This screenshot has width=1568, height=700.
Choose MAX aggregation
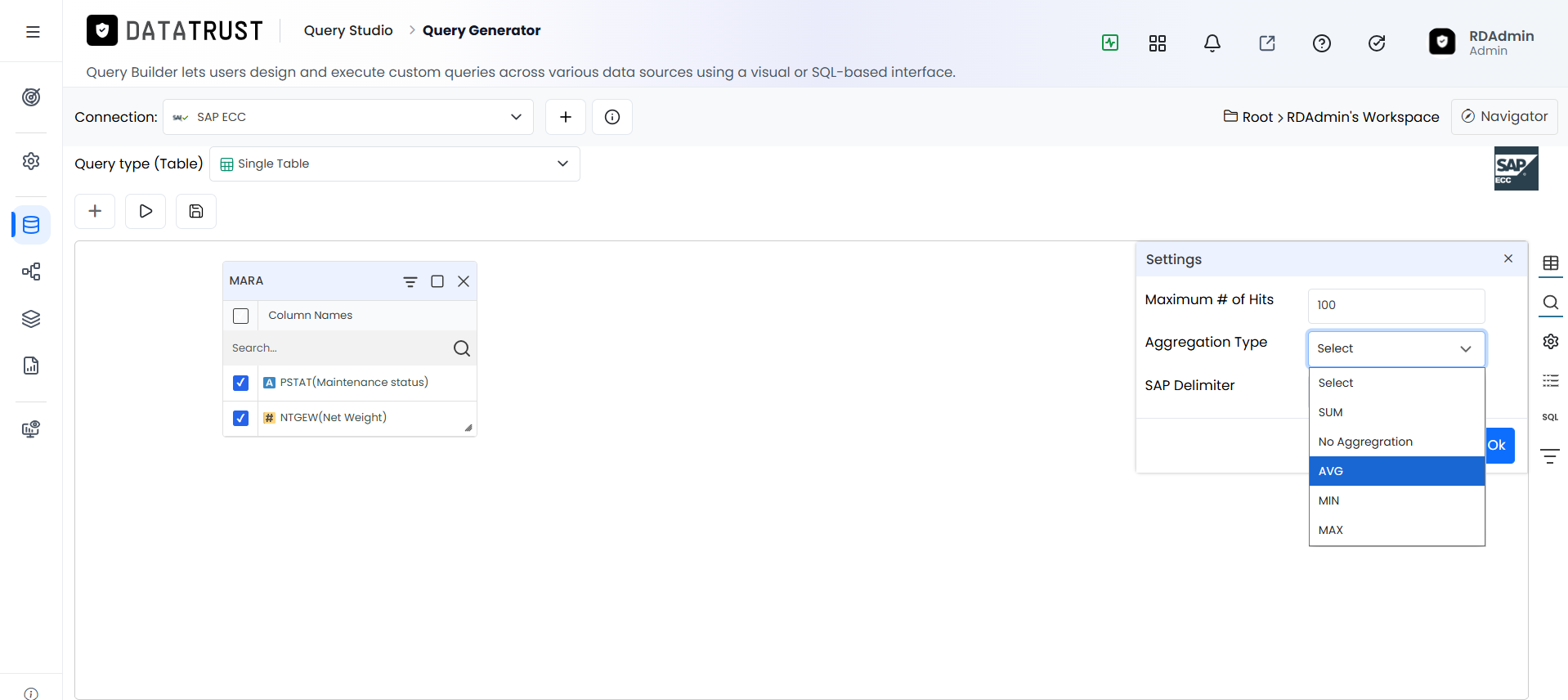(x=1396, y=530)
